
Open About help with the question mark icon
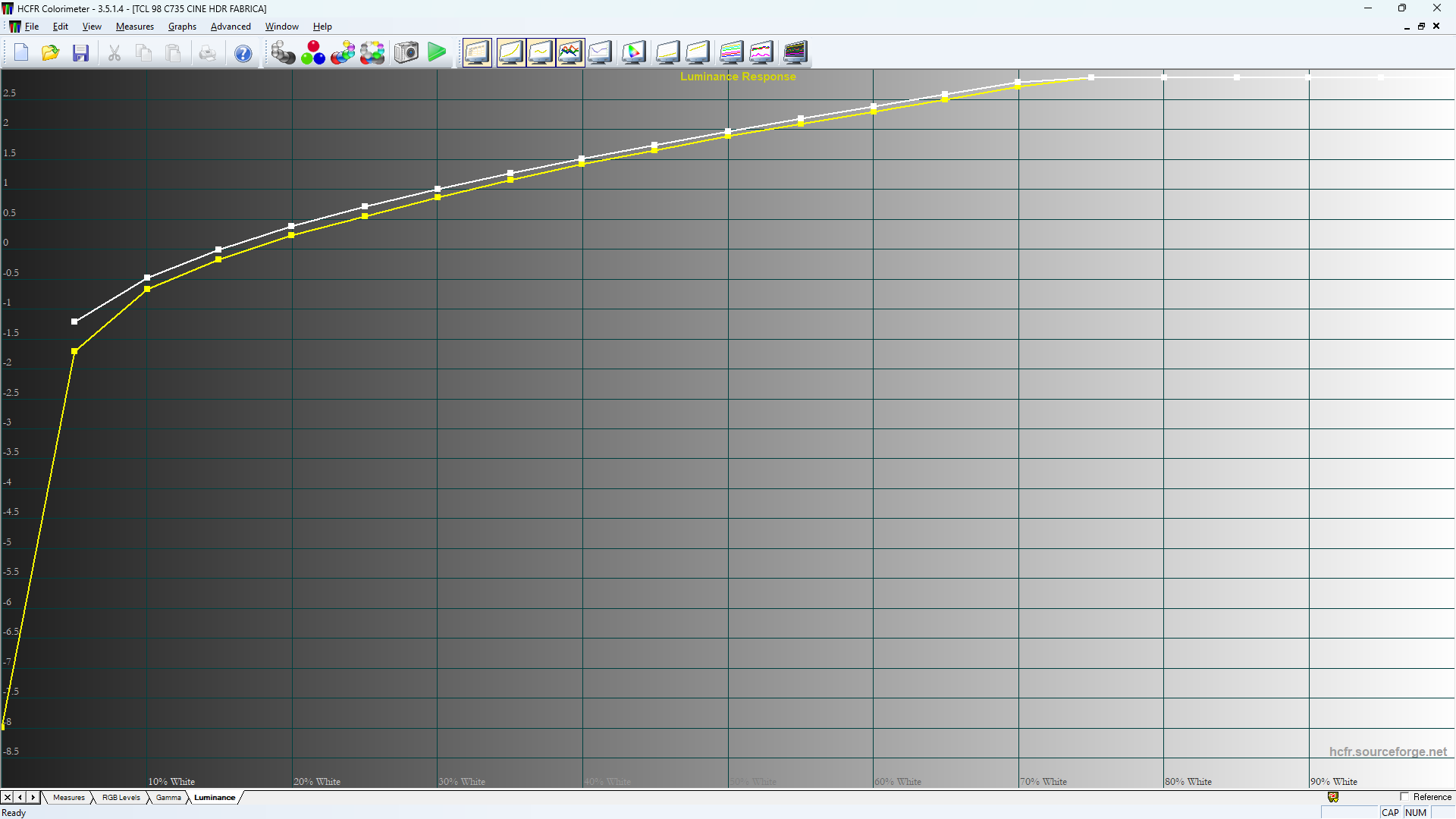pyautogui.click(x=243, y=53)
